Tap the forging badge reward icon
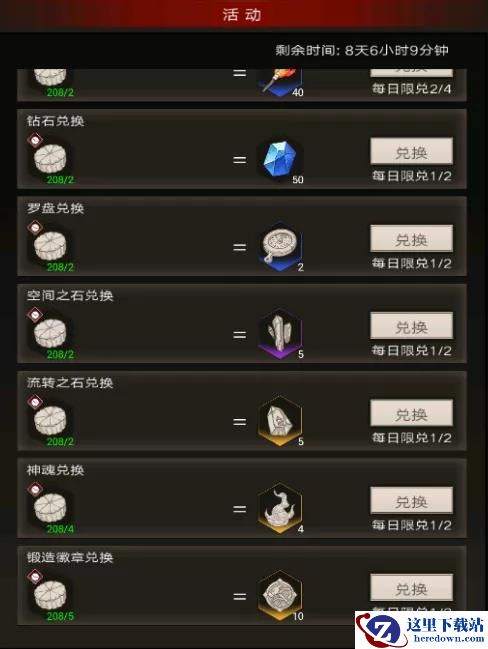488x649 pixels. (281, 596)
